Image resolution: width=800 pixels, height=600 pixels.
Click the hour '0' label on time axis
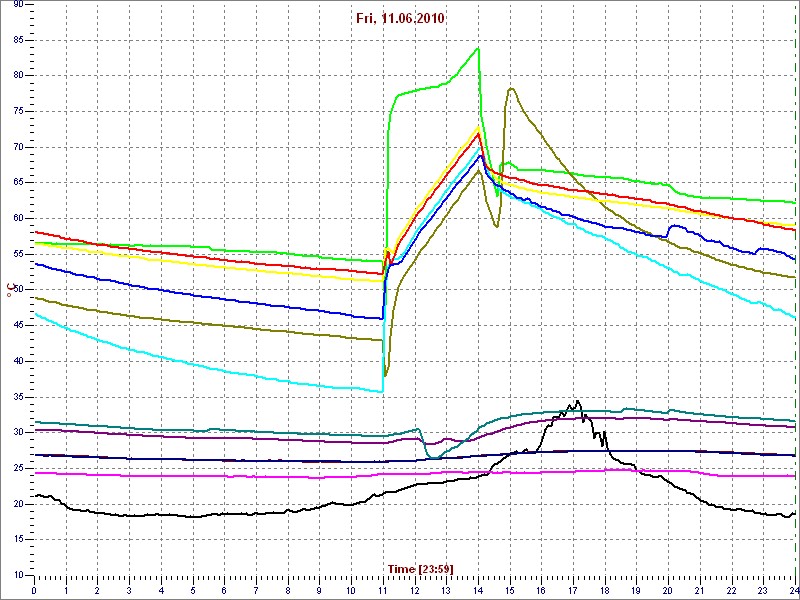pos(34,591)
